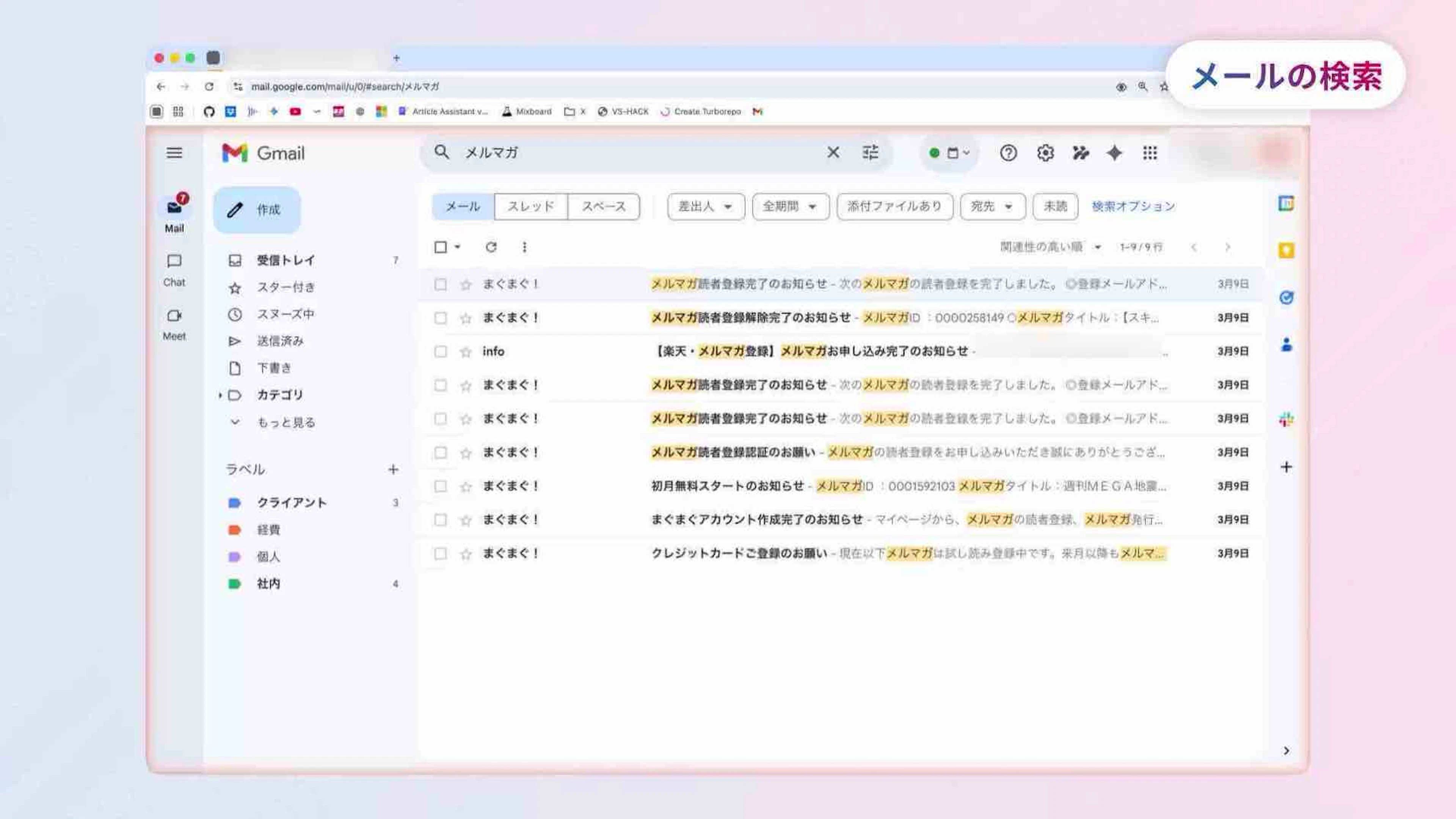Viewport: 1456px width, 819px height.
Task: Click the support question mark icon
Action: [1008, 153]
